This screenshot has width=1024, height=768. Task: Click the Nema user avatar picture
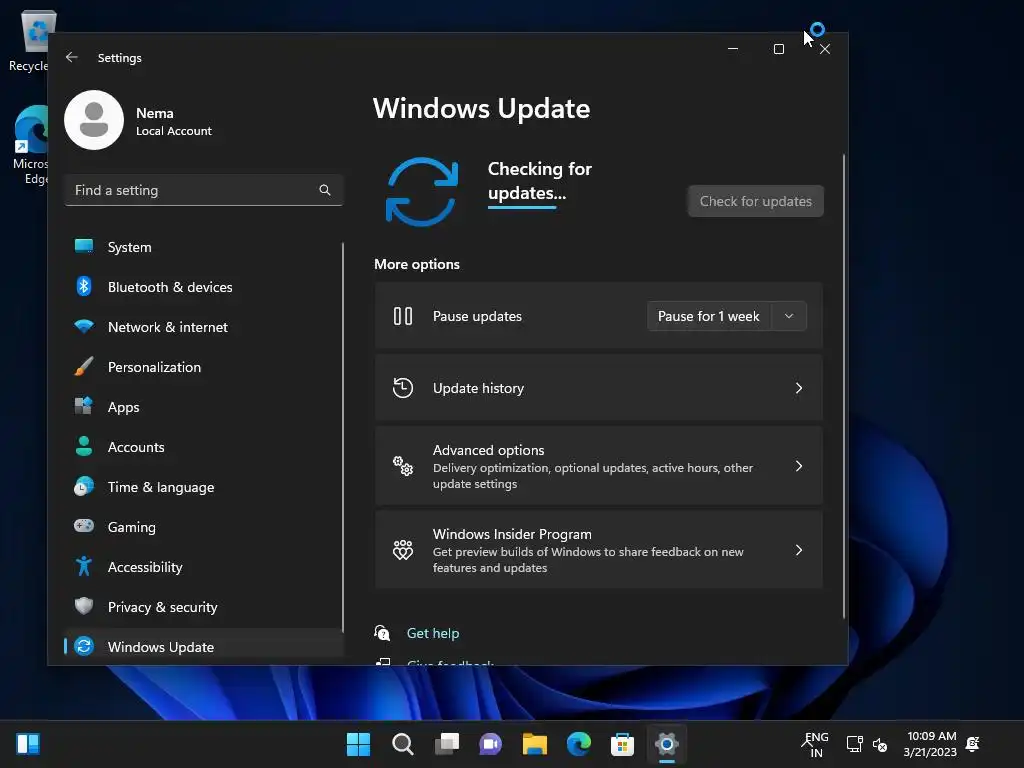94,120
